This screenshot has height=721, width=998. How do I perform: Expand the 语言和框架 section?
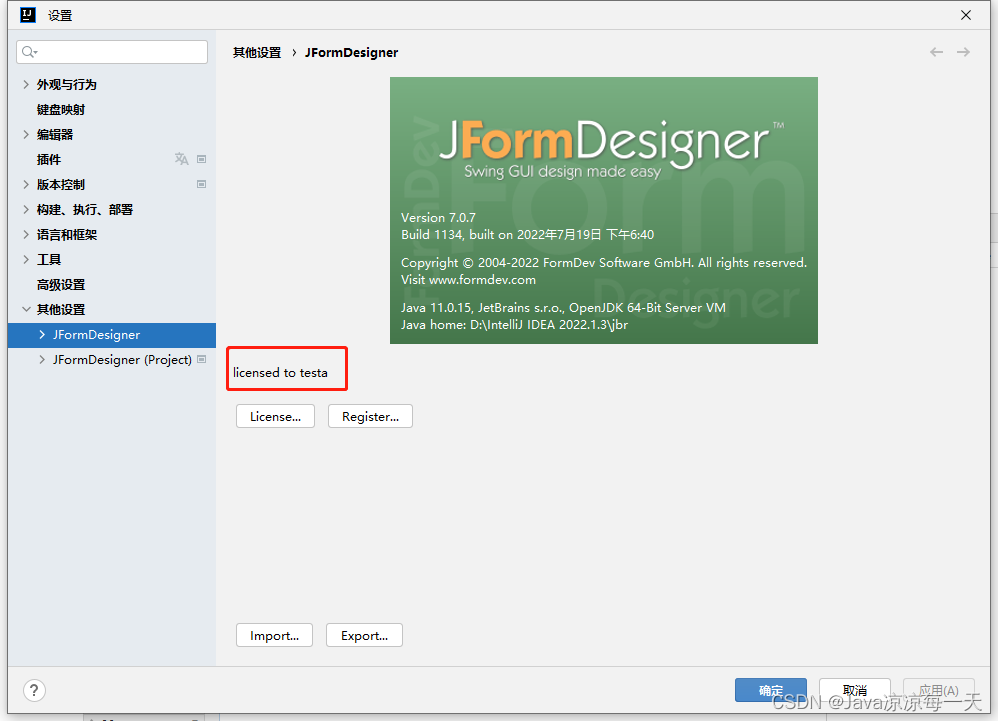26,234
